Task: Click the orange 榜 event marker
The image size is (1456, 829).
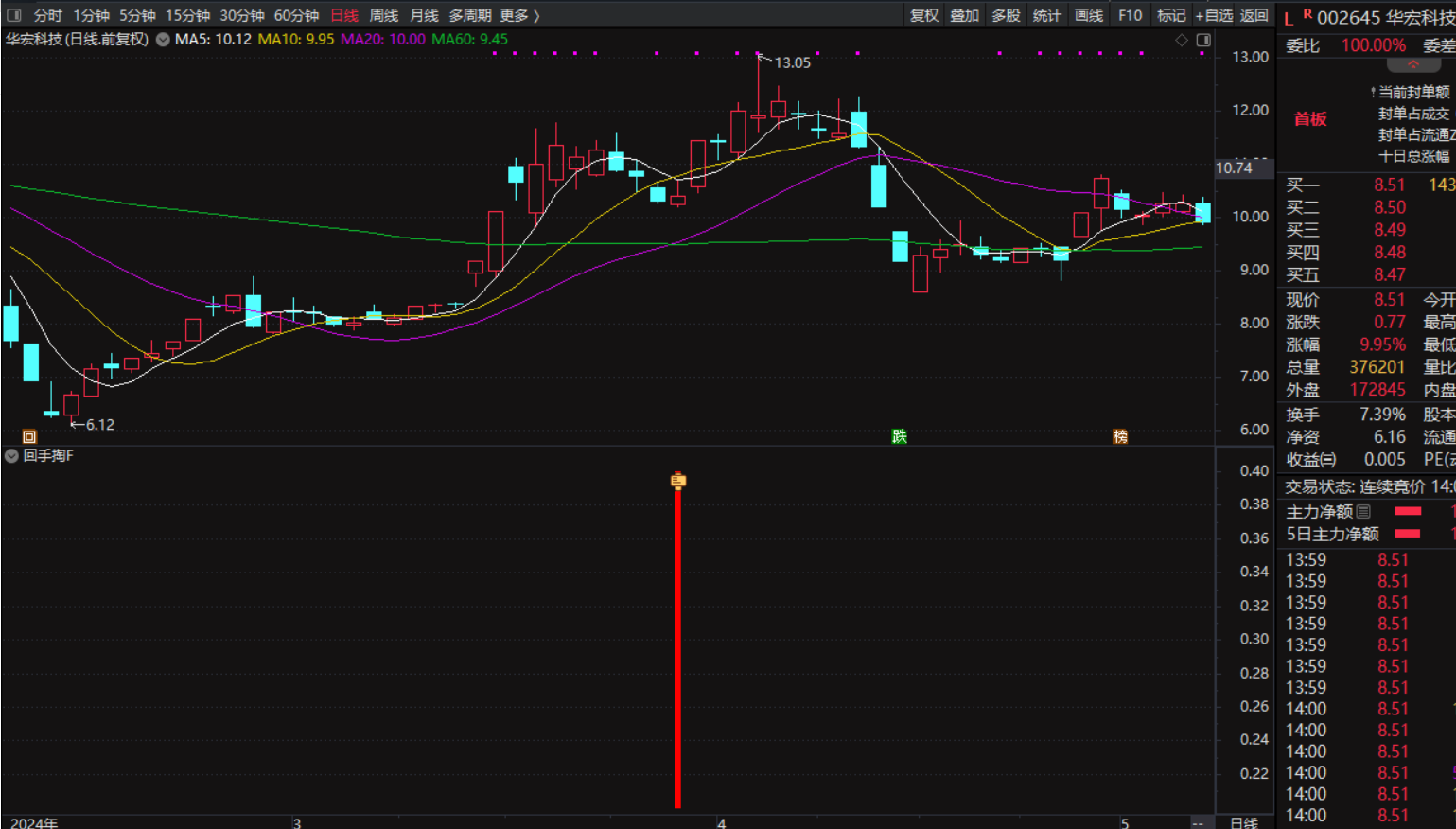Action: [x=1120, y=436]
